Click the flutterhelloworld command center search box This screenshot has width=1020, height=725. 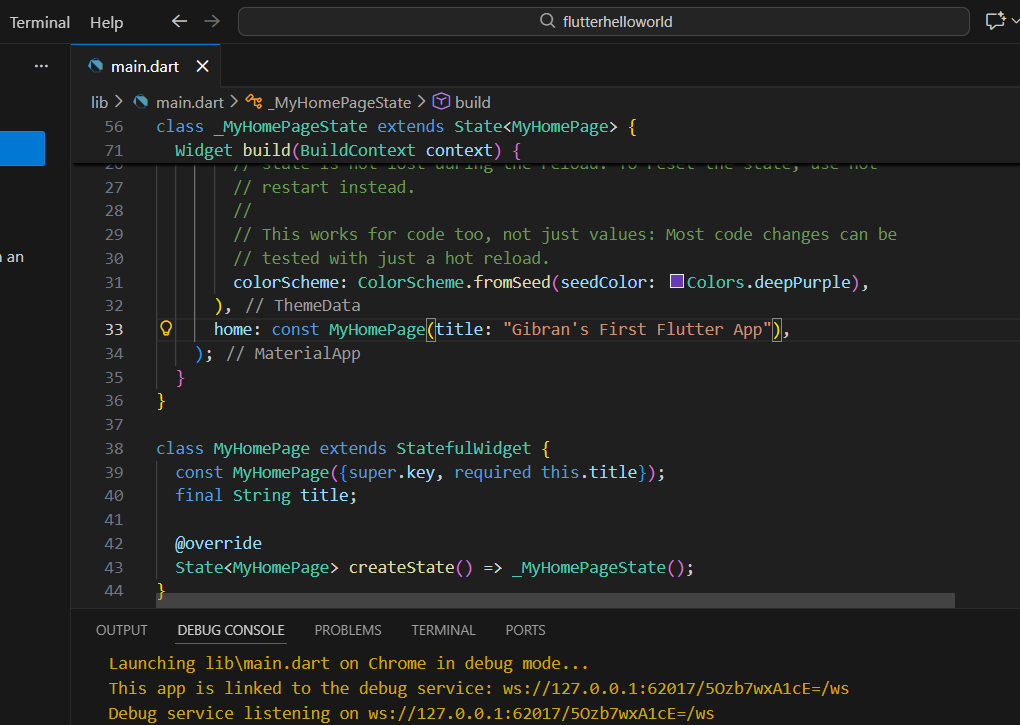603,21
